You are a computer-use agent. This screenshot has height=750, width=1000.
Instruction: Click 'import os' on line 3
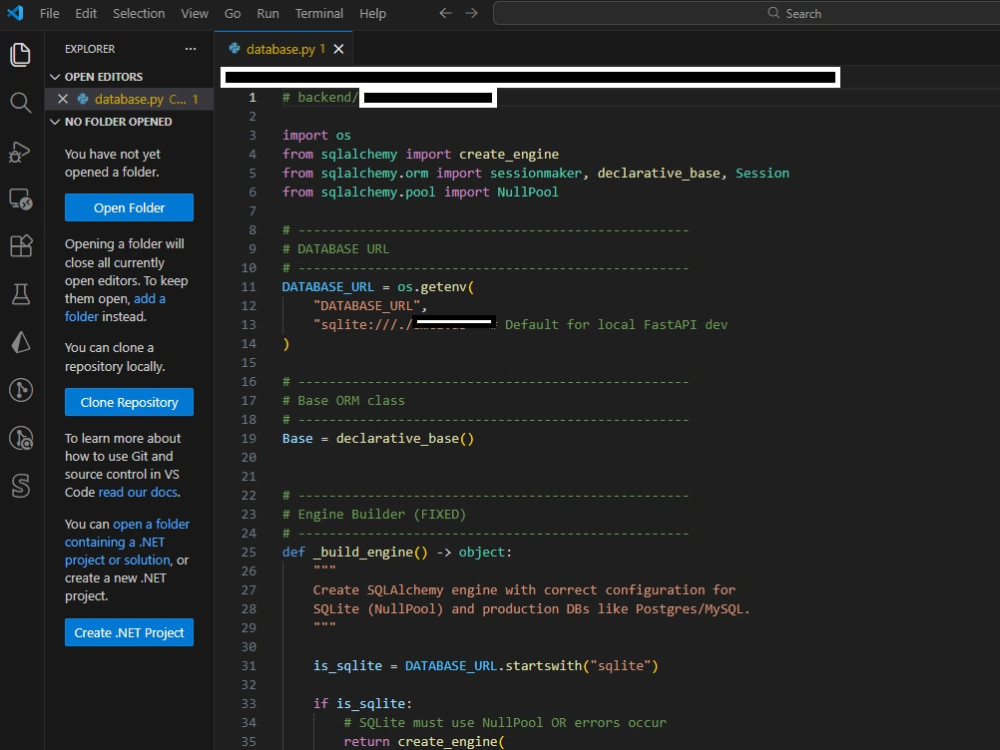click(x=316, y=135)
